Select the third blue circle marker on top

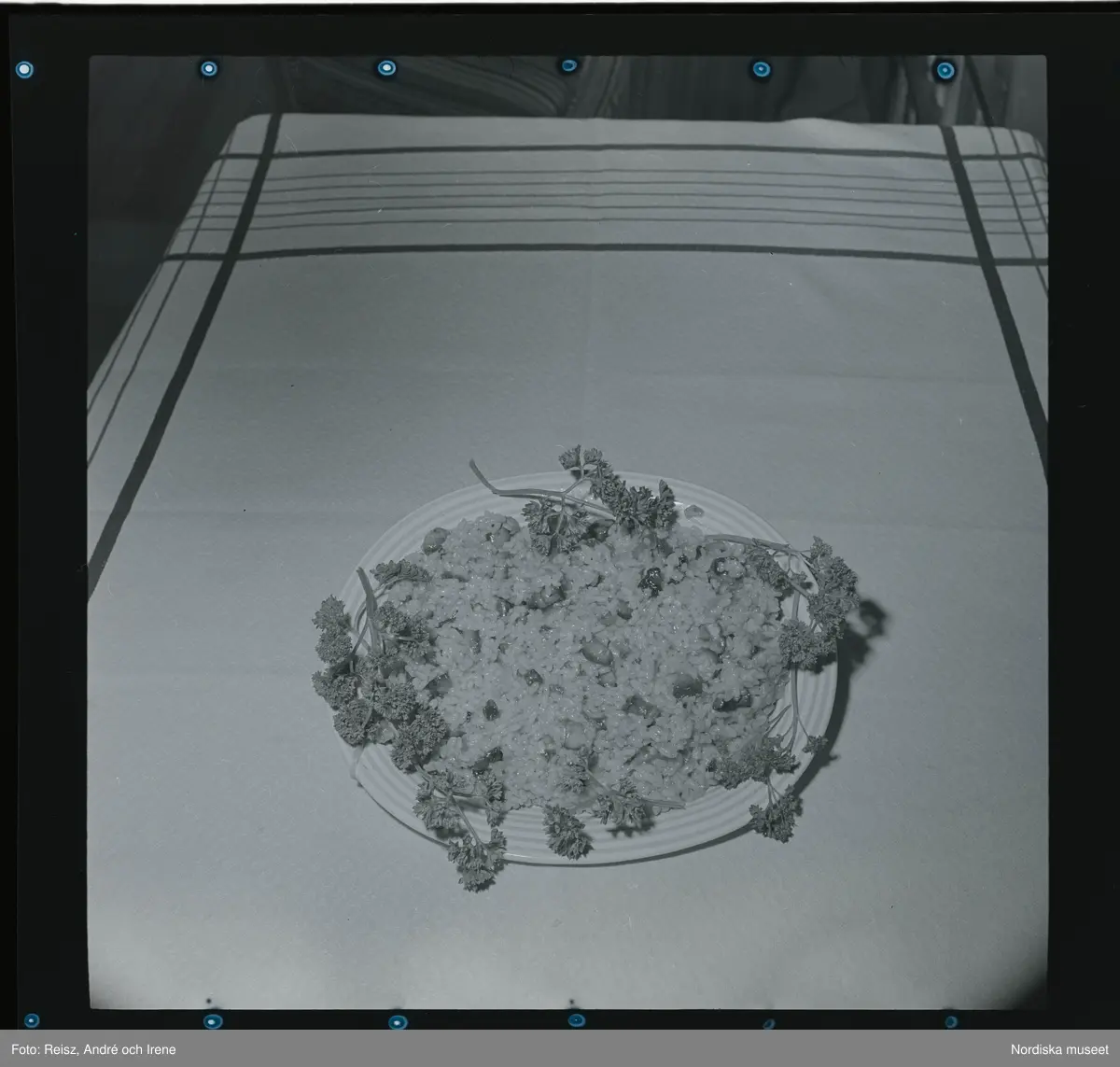click(385, 67)
